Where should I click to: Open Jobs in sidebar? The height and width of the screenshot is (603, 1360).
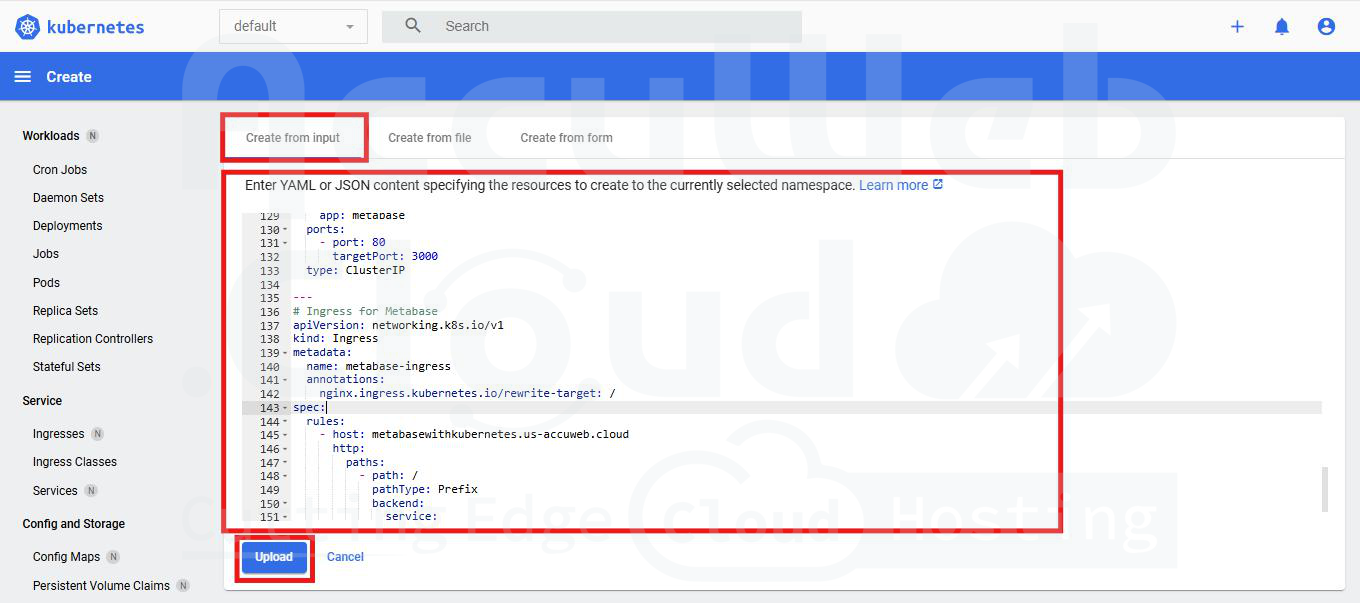pyautogui.click(x=46, y=254)
